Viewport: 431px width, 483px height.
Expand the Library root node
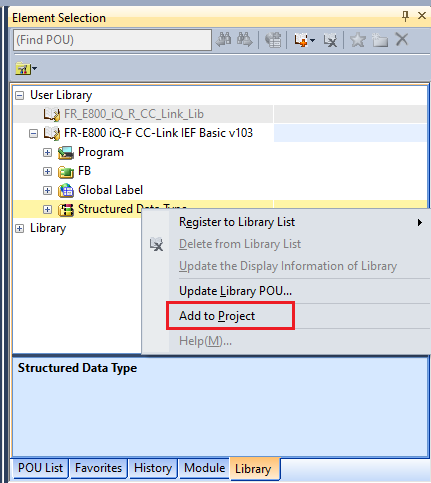[20, 229]
